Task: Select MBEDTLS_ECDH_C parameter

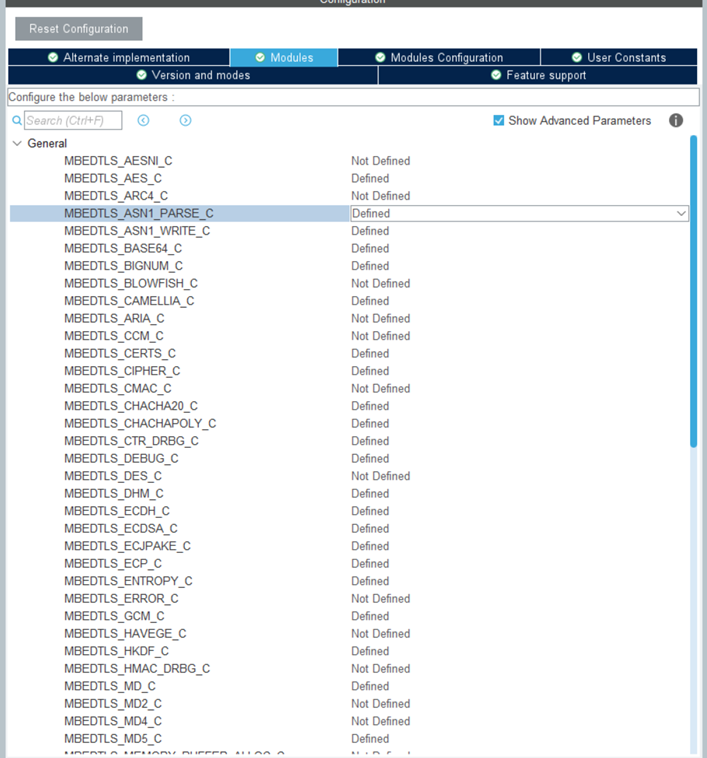Action: click(x=117, y=511)
